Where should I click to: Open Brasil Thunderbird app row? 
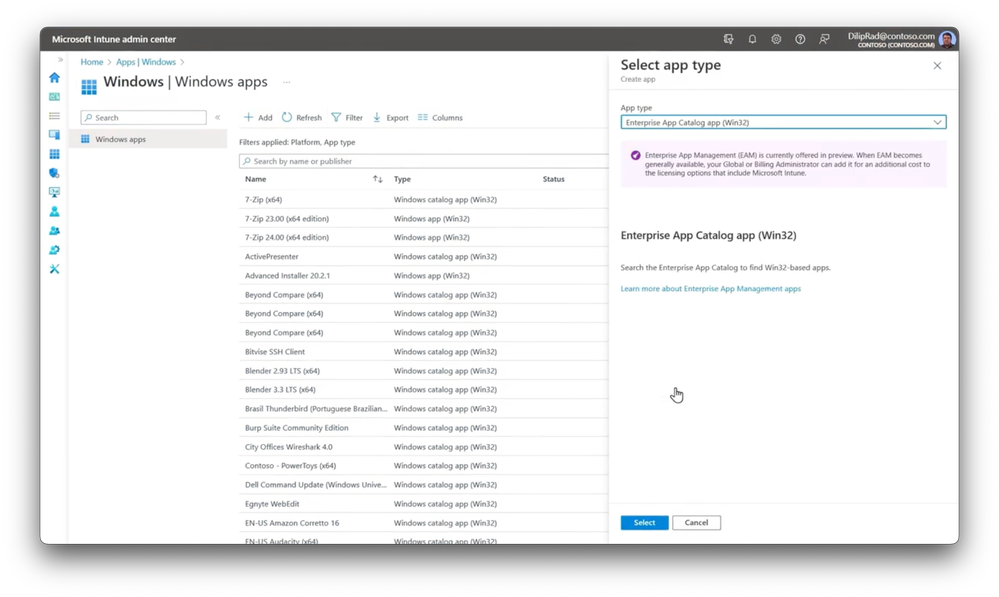point(316,408)
